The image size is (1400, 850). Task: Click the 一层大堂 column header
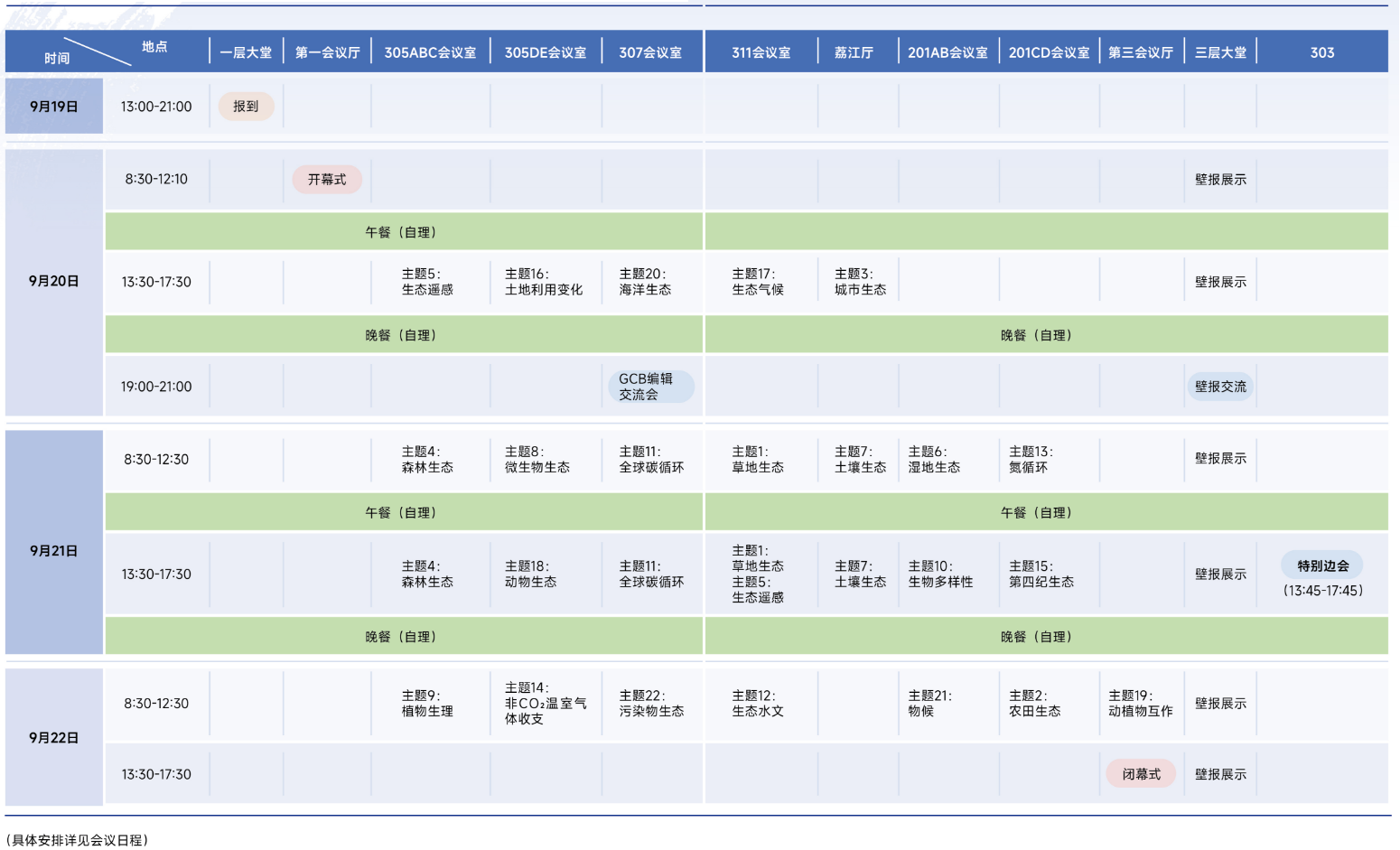pos(246,52)
